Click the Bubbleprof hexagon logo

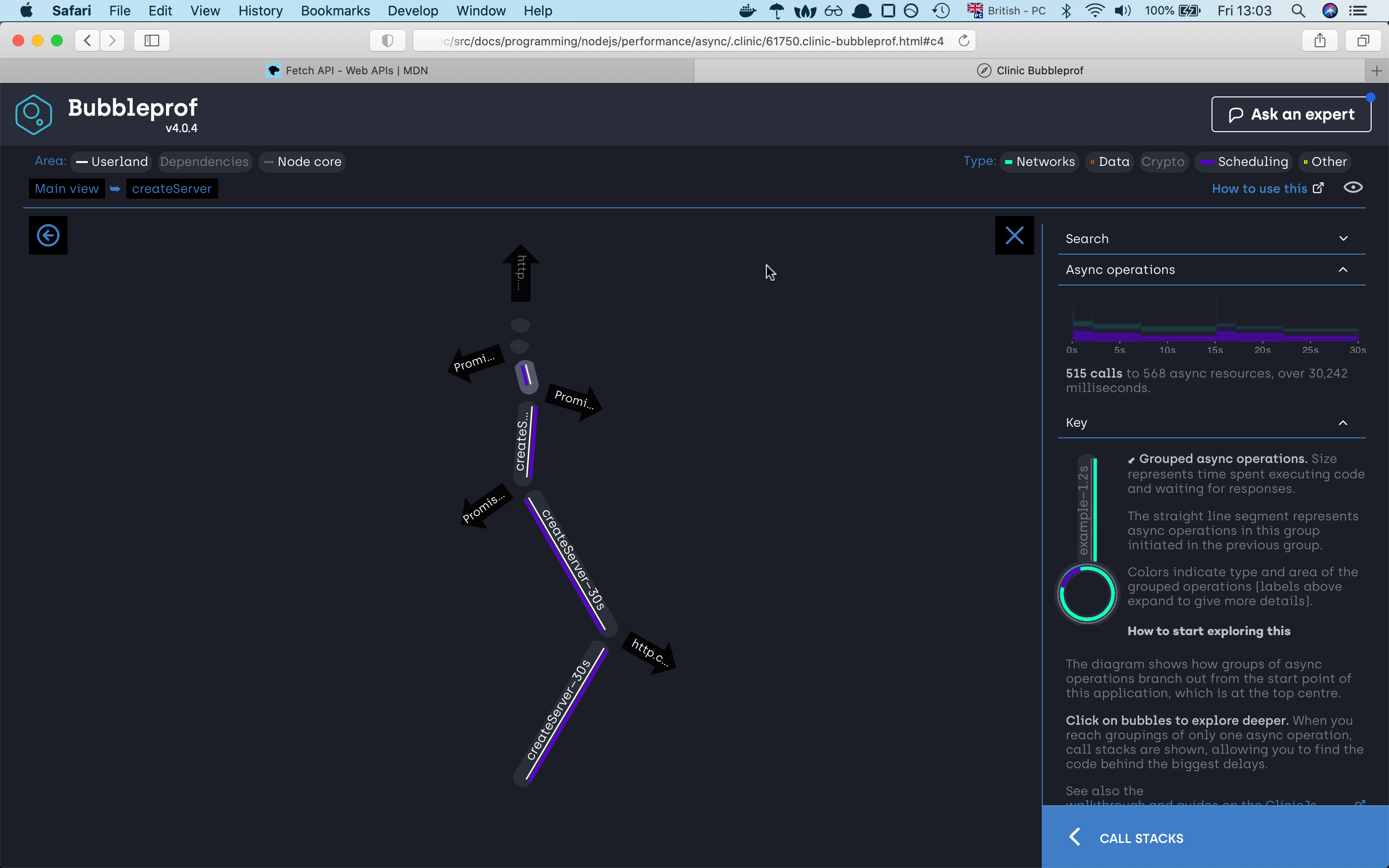[x=34, y=114]
